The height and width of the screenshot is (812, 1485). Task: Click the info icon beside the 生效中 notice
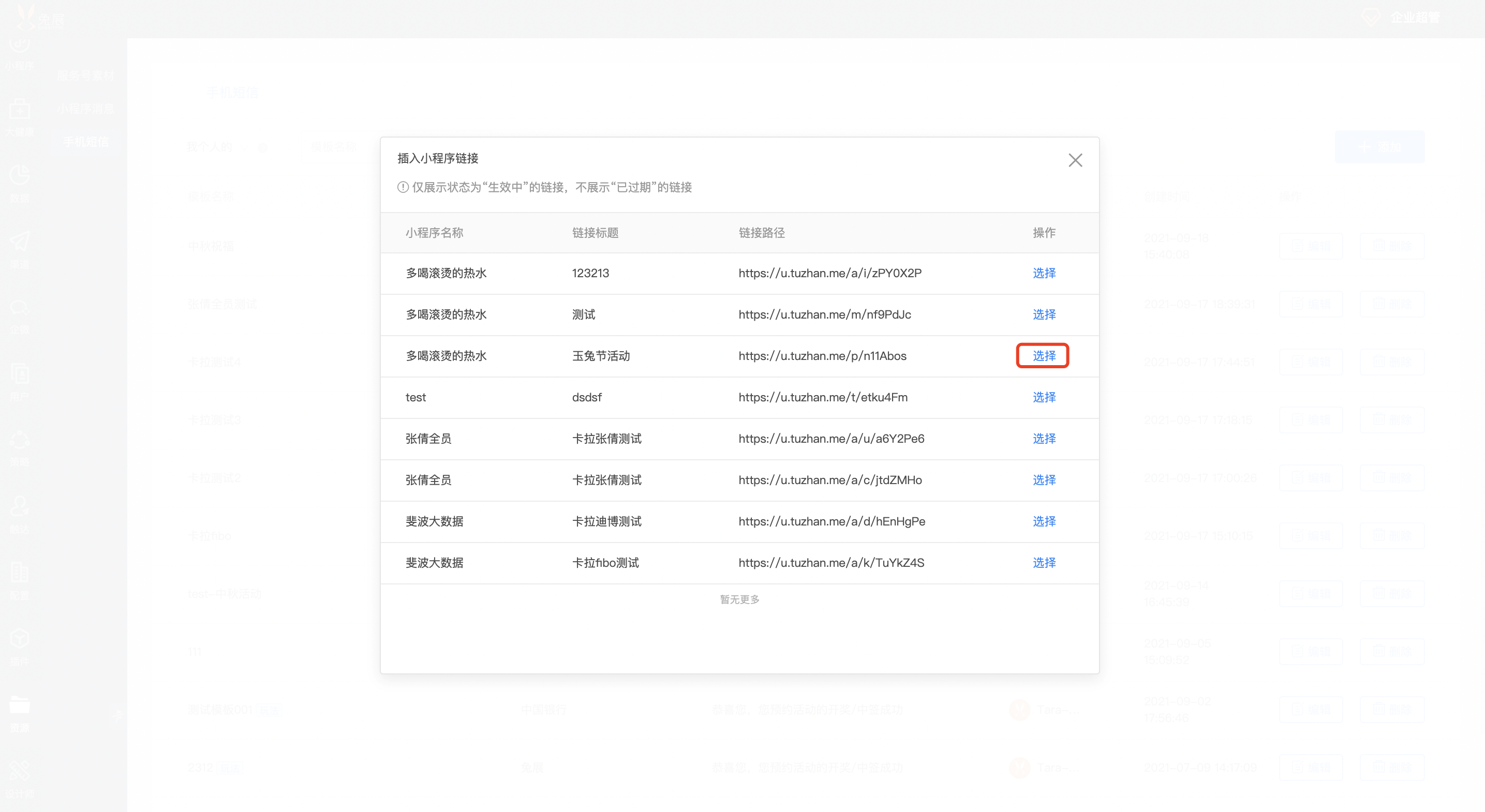[x=403, y=187]
